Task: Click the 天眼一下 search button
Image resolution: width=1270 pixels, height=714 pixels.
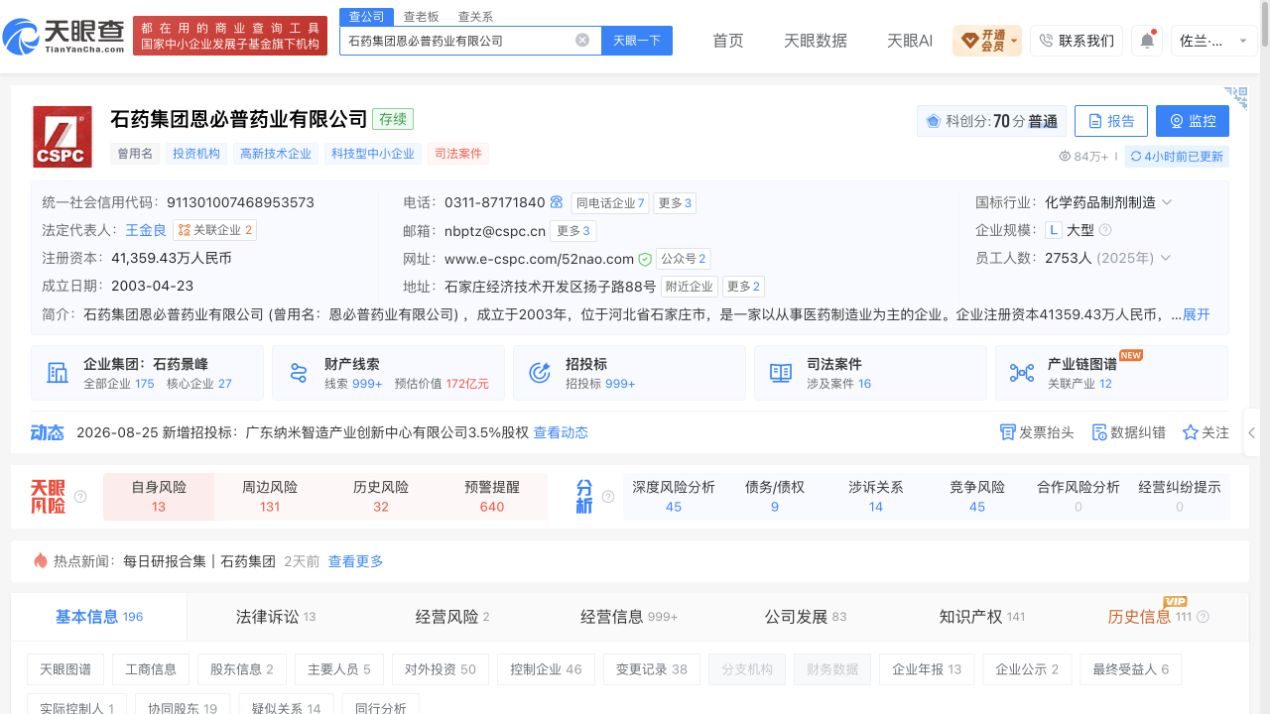Action: coord(637,40)
